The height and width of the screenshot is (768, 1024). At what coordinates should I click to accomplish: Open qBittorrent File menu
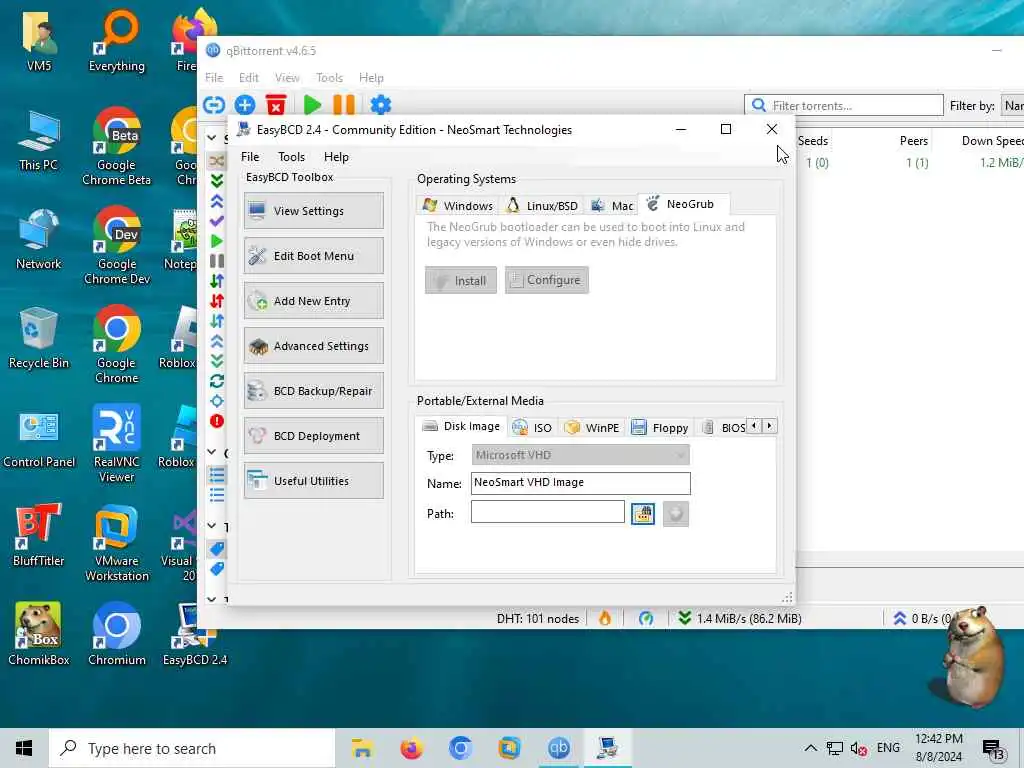point(214,78)
